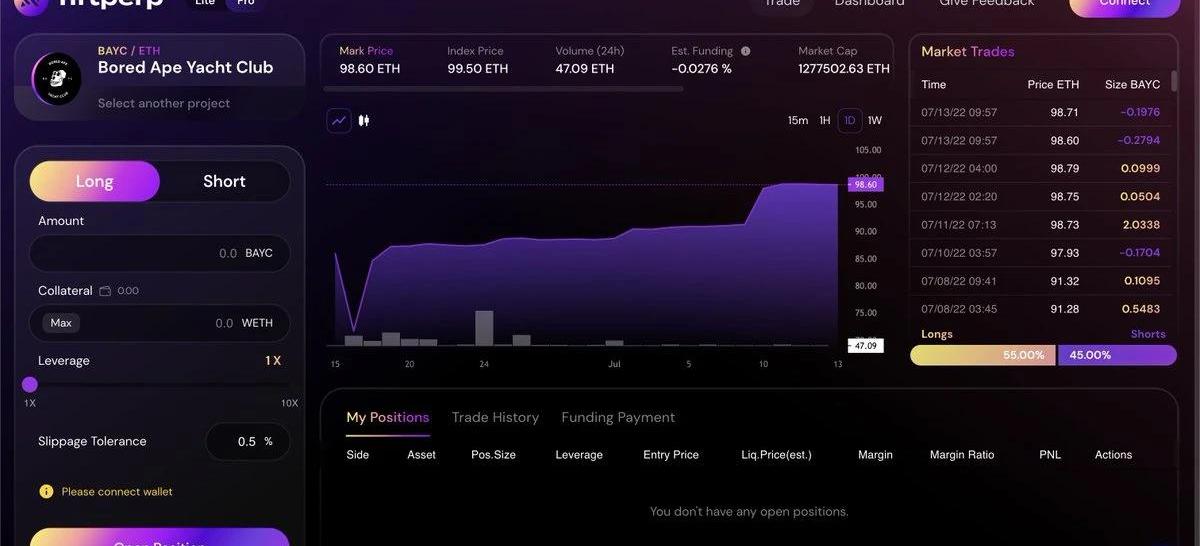
Task: Click trade row 07/11/22 07:13
Action: (1043, 225)
